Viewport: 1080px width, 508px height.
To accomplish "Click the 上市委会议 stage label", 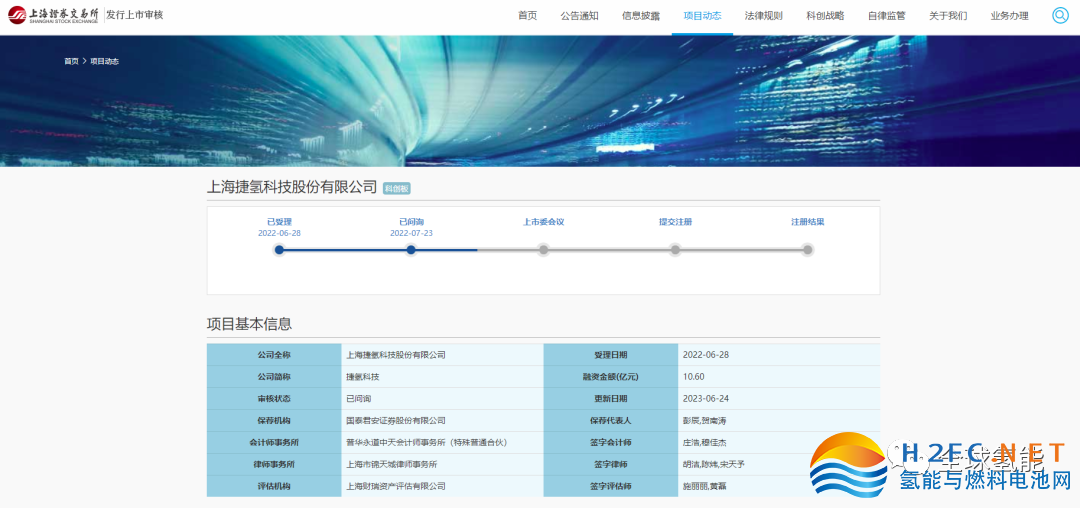I will pyautogui.click(x=543, y=222).
